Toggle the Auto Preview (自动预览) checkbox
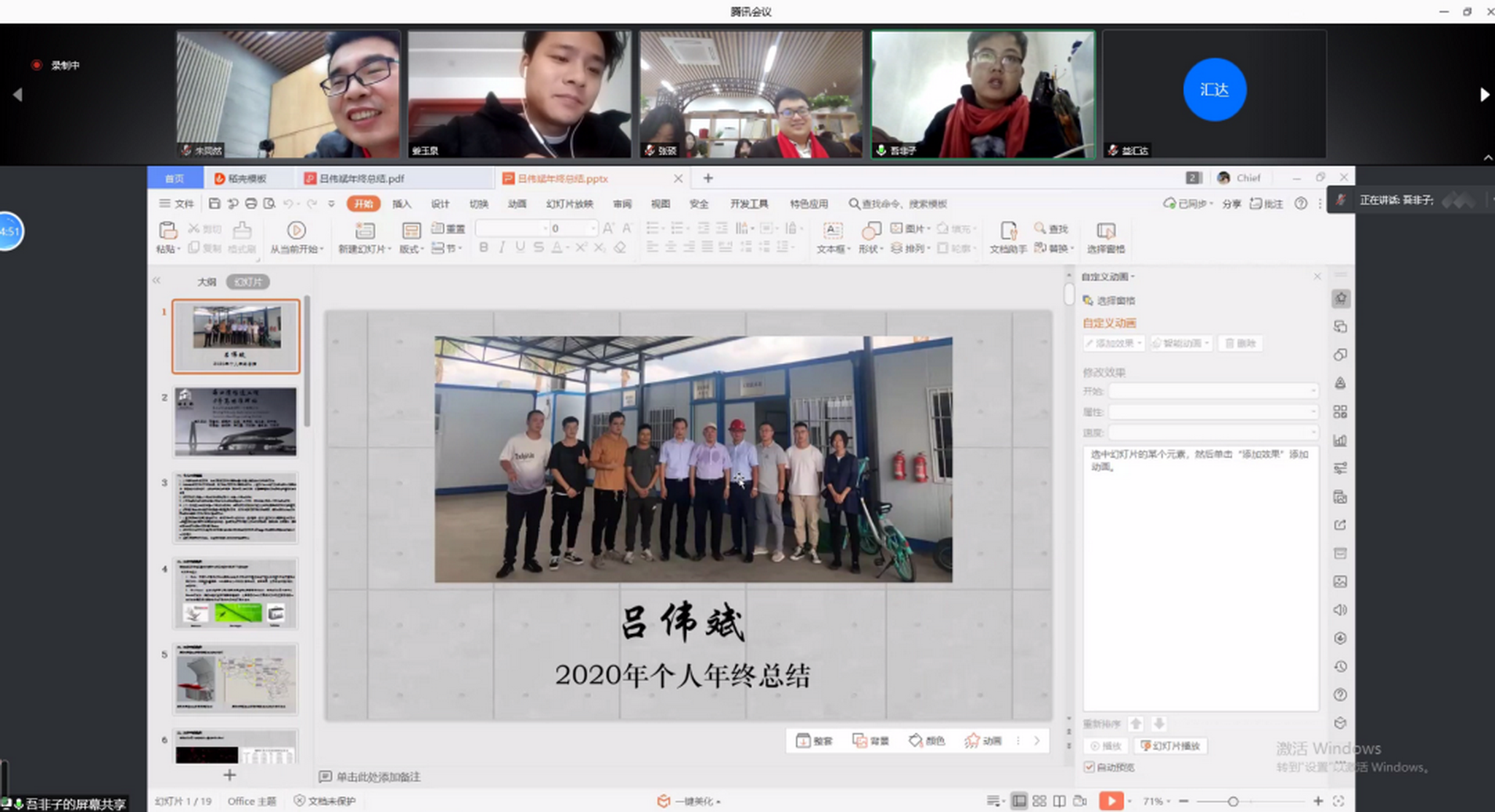 (1089, 767)
